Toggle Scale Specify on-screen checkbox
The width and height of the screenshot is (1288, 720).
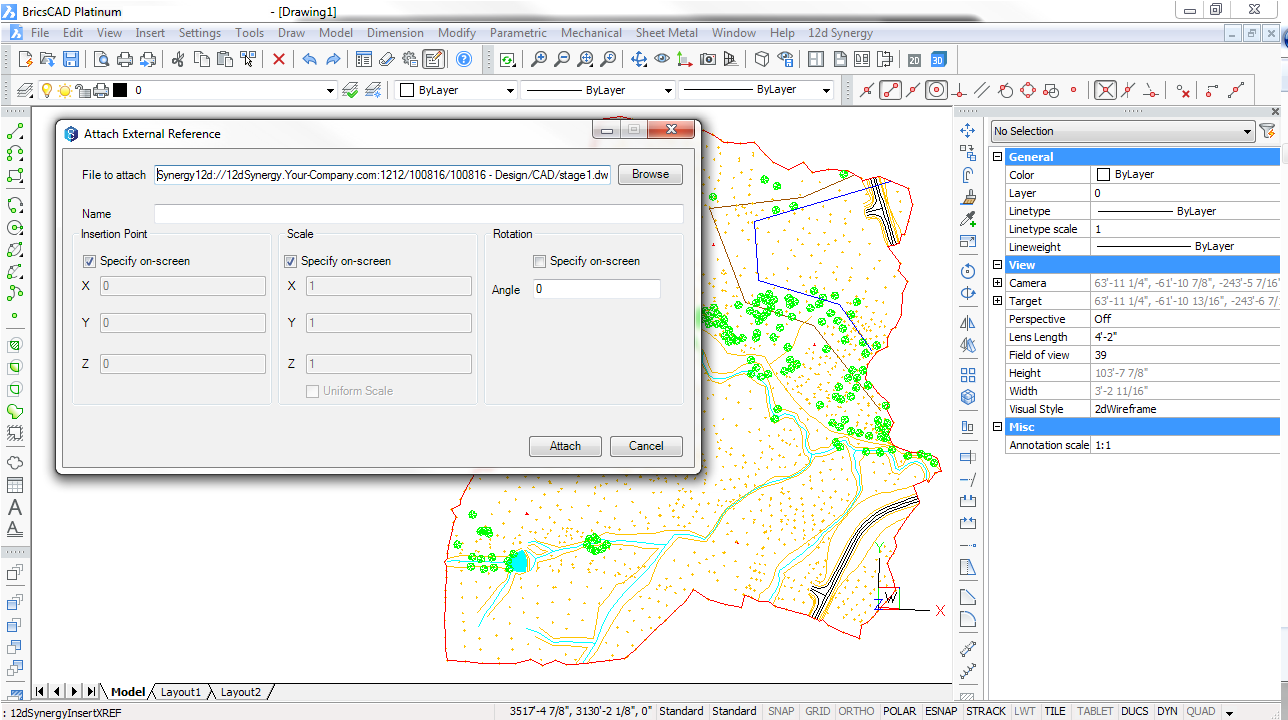(291, 261)
